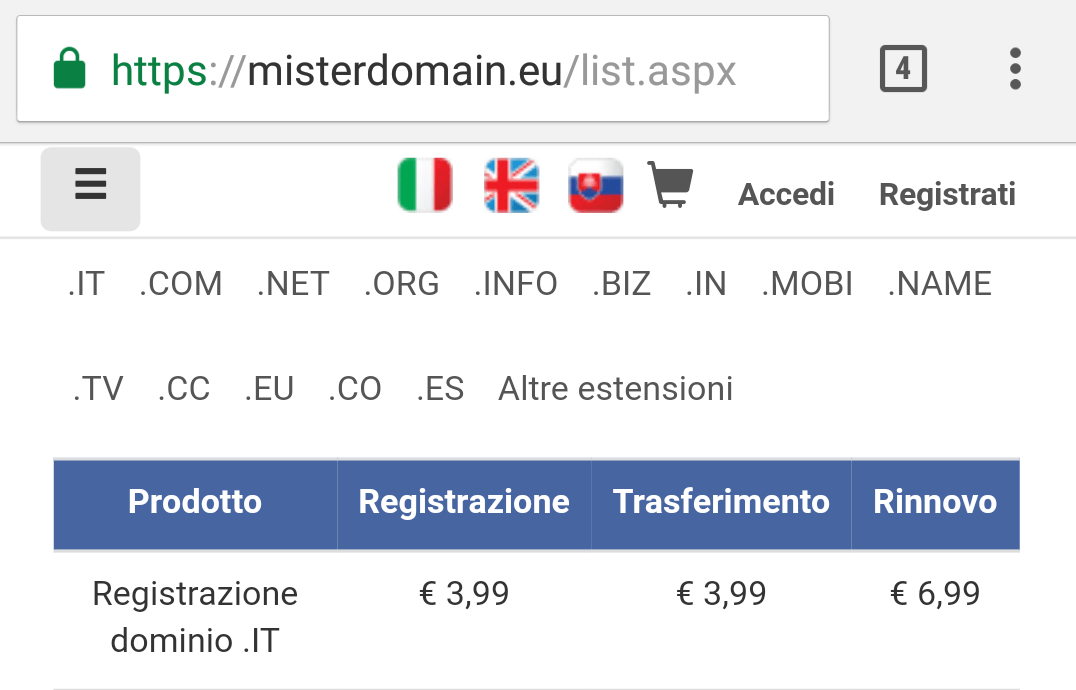Open the browser tab switcher showing 4

(903, 69)
